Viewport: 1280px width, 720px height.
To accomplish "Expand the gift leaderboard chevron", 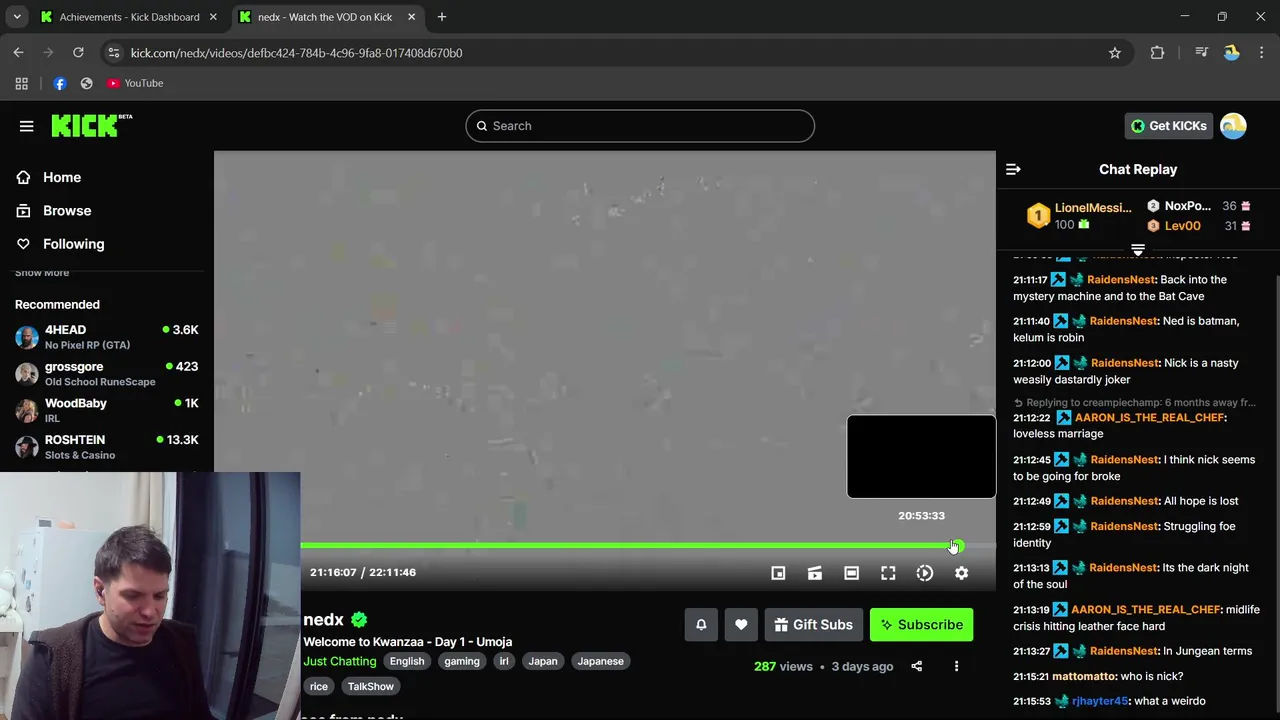I will [1138, 249].
